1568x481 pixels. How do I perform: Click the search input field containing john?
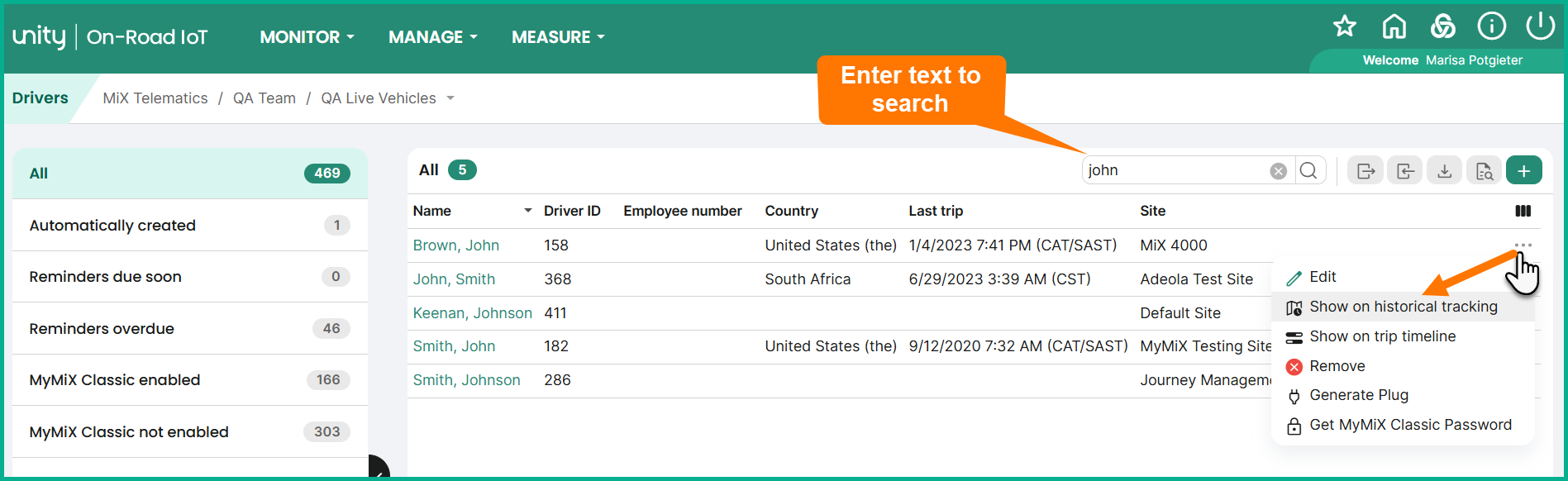coord(1174,170)
